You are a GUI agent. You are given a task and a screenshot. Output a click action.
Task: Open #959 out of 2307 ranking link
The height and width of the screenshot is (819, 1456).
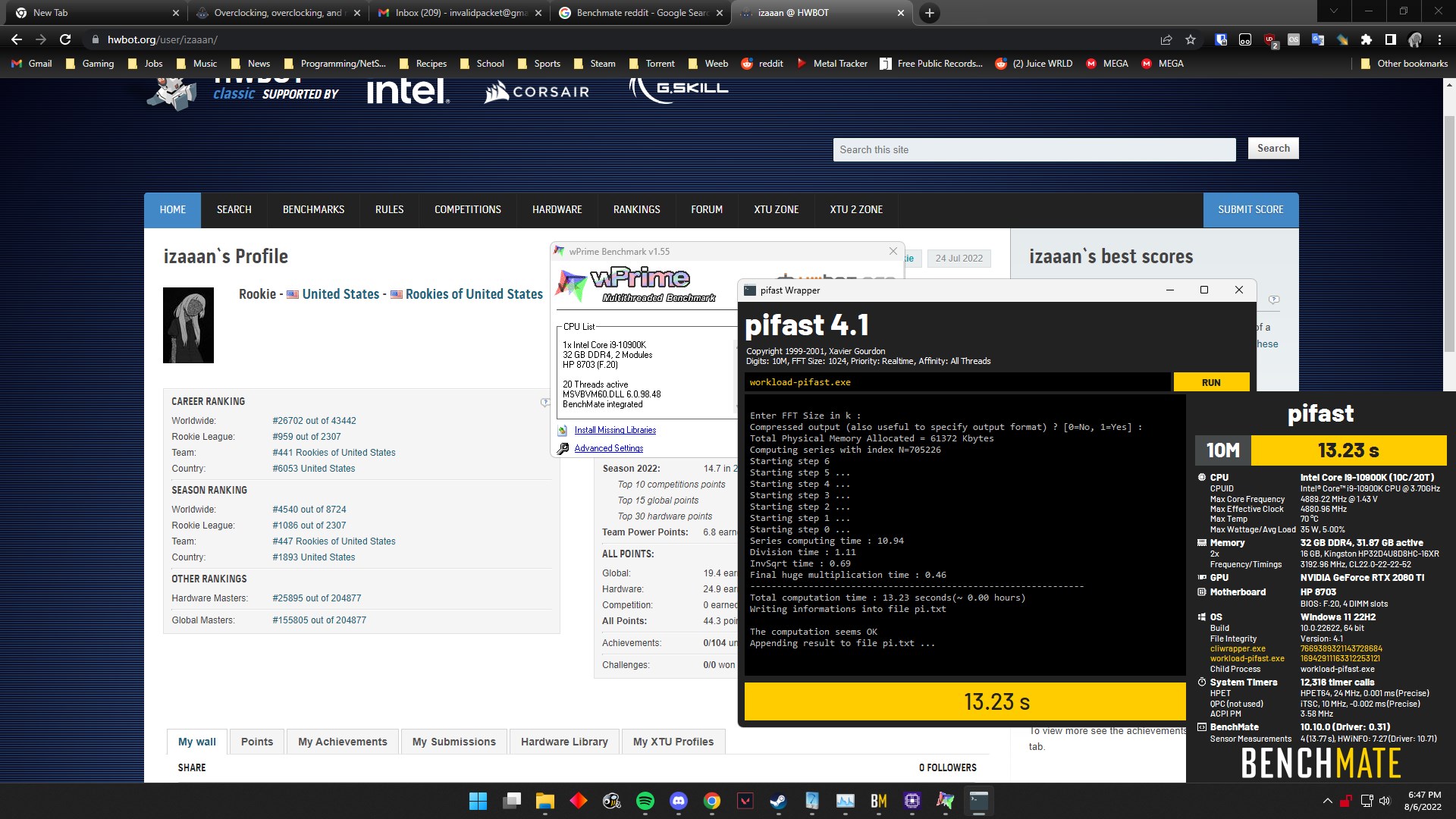306,437
